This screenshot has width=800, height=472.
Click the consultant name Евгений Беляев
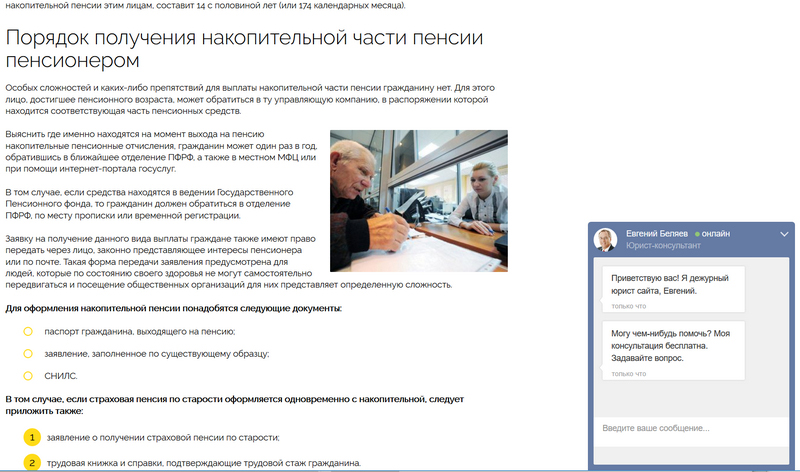click(x=658, y=233)
